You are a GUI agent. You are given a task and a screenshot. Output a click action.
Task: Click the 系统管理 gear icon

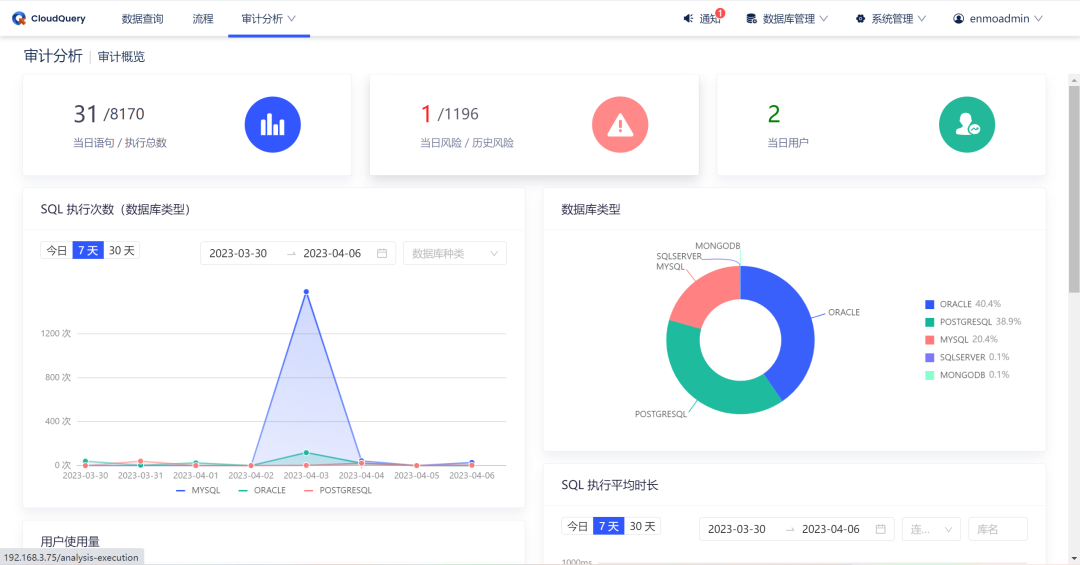860,19
